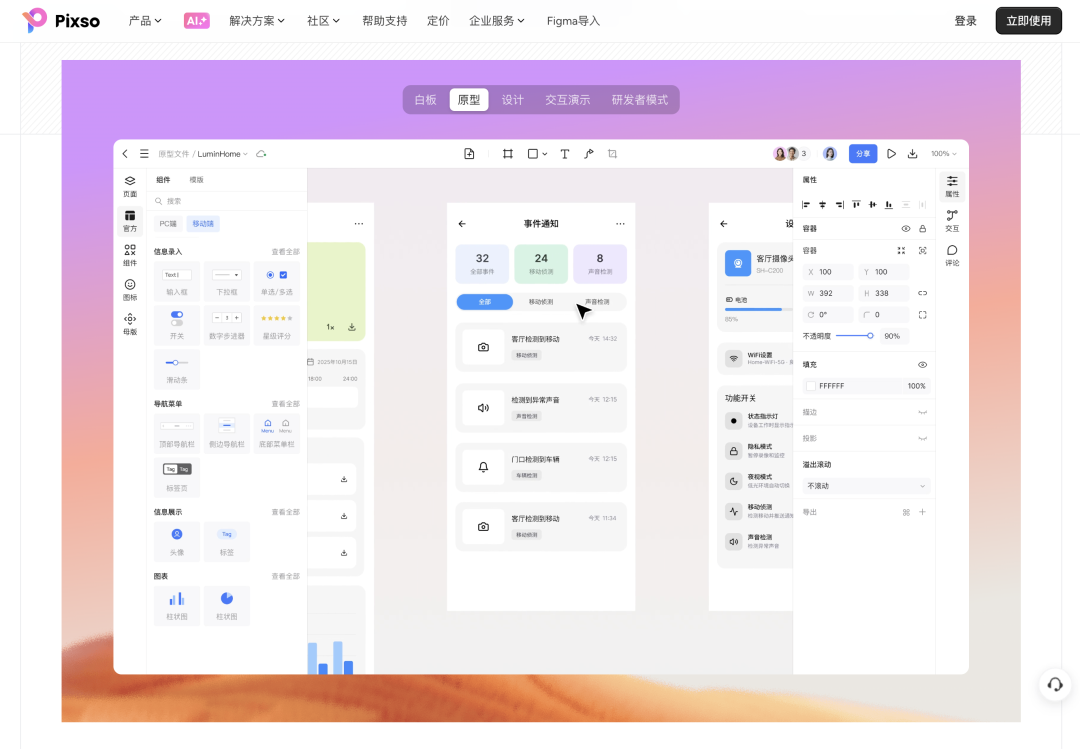This screenshot has width=1080, height=749.
Task: Click 状态指示灯 switch row
Action: coord(756,420)
